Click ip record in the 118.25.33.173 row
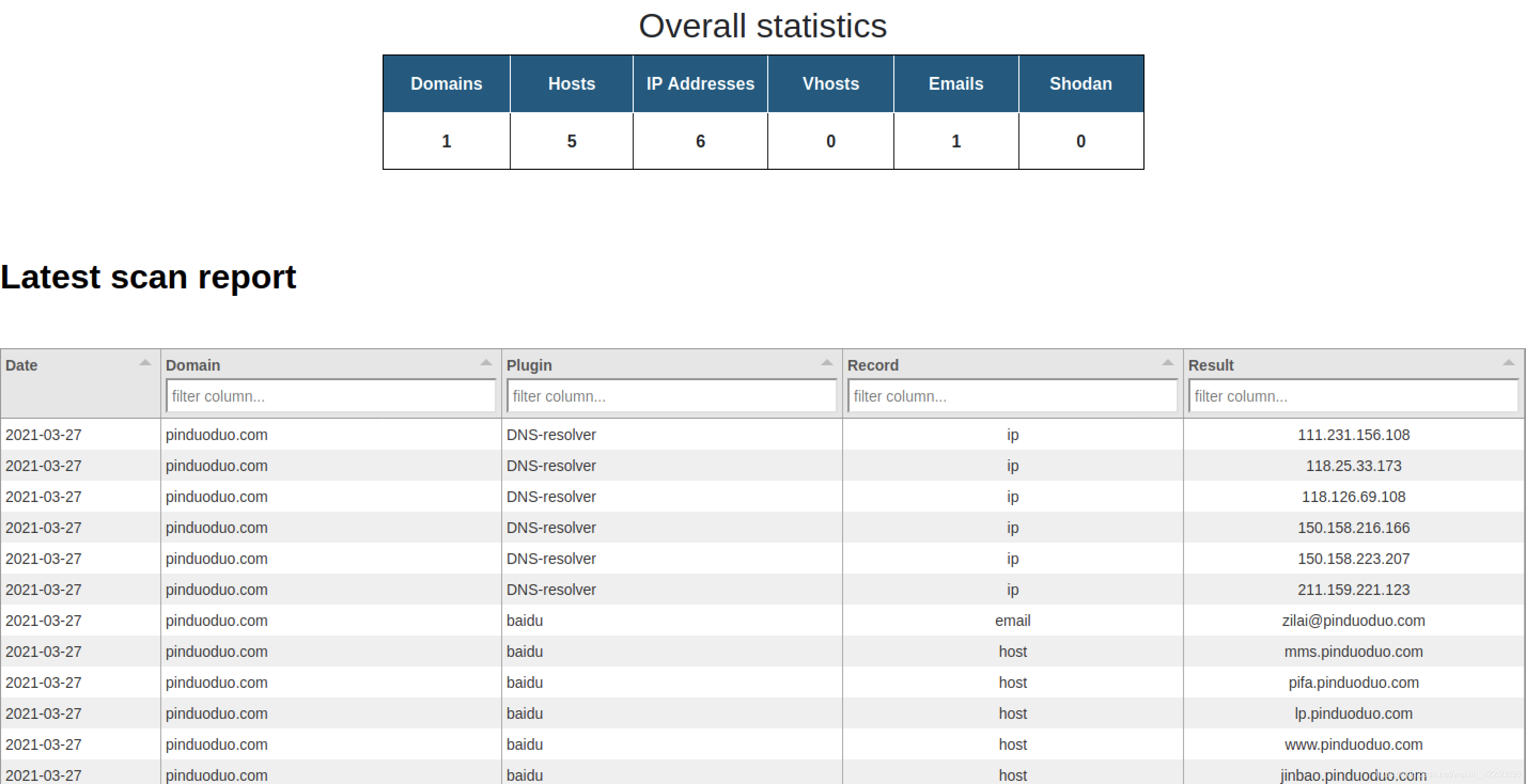Image resolution: width=1526 pixels, height=784 pixels. tap(1013, 466)
